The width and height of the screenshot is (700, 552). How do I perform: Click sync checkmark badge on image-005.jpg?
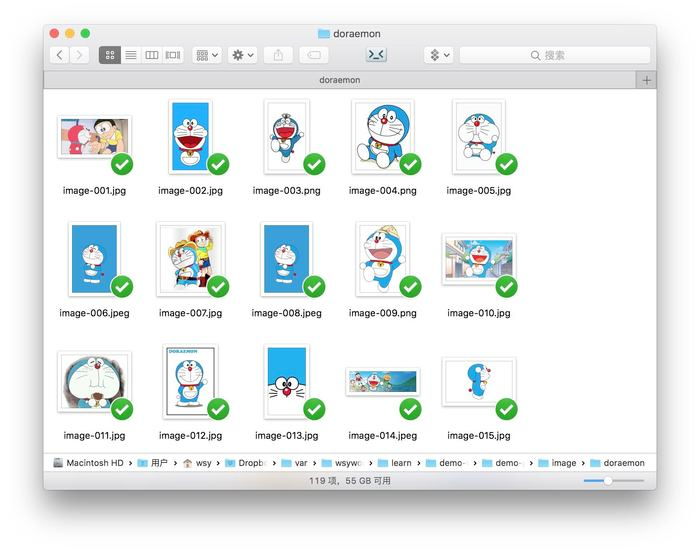coord(507,164)
